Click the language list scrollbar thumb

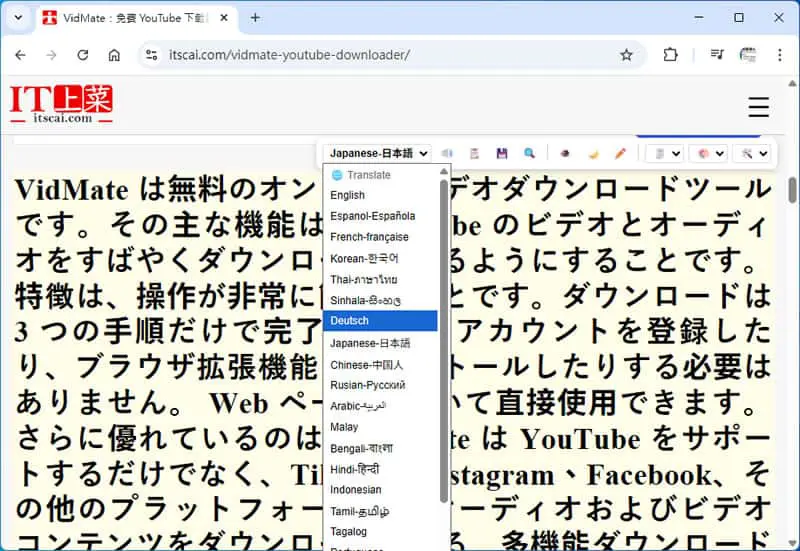tap(444, 341)
